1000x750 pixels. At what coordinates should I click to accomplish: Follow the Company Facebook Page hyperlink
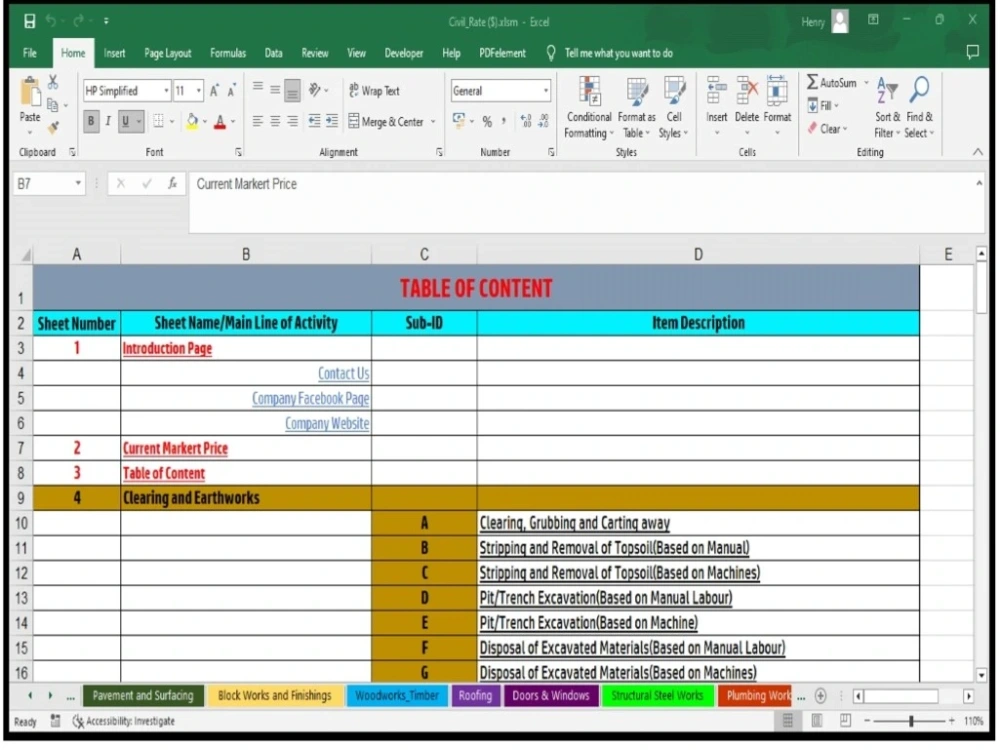tap(311, 398)
